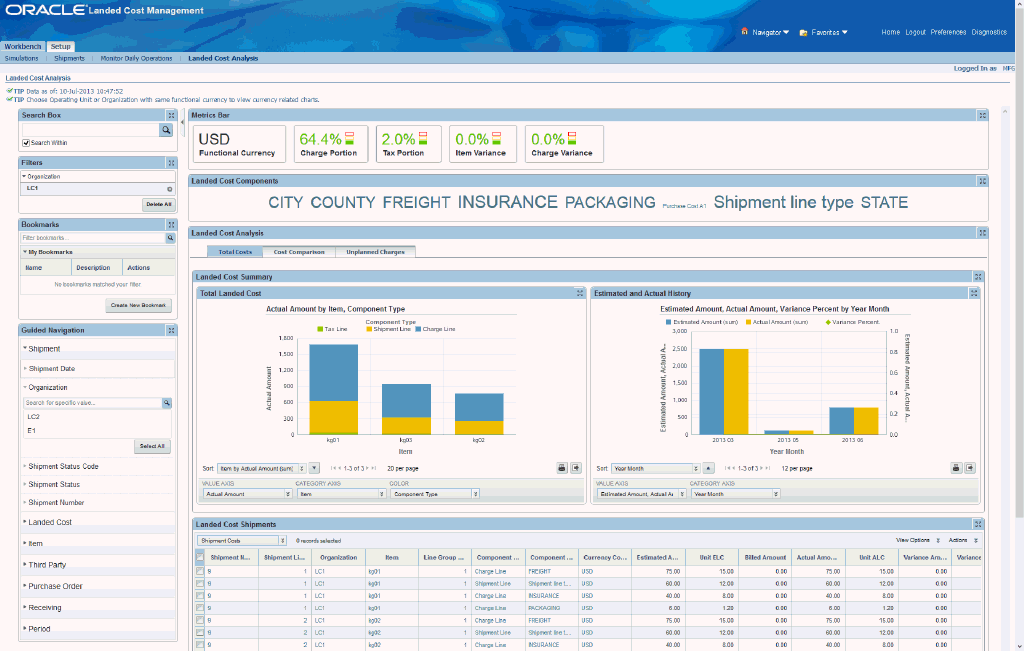The width and height of the screenshot is (1024, 651).
Task: Collapse the Filters panel icon
Action: pyautogui.click(x=171, y=163)
